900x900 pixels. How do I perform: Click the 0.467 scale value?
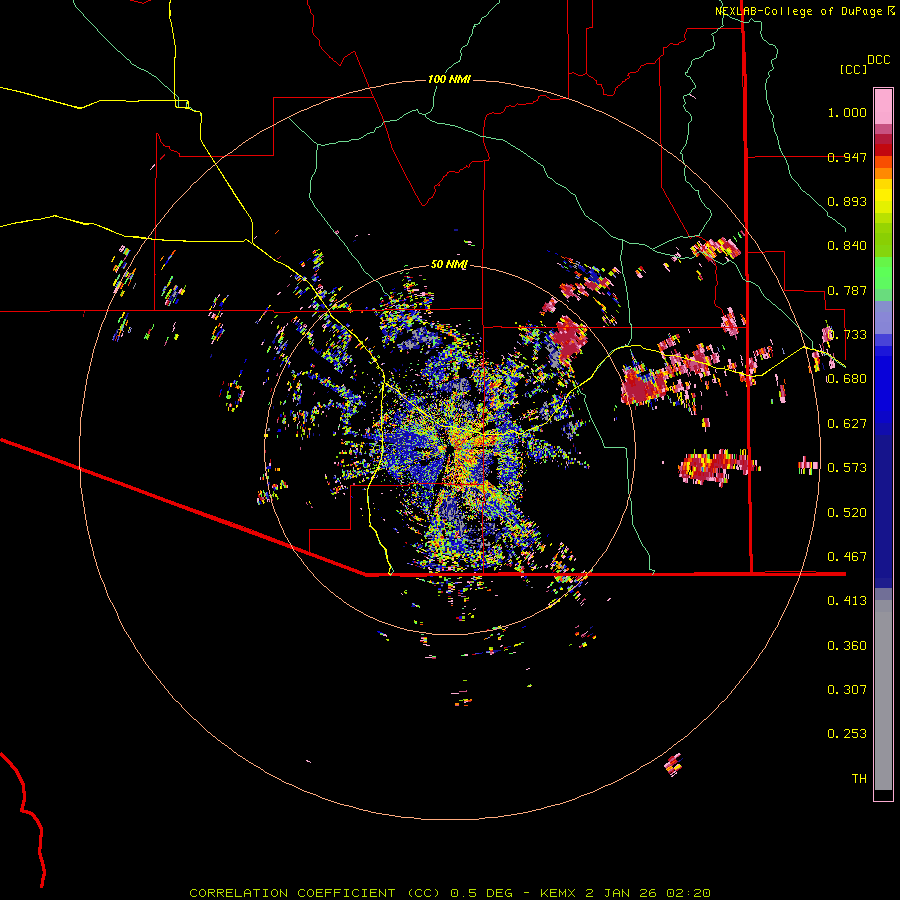(x=847, y=557)
